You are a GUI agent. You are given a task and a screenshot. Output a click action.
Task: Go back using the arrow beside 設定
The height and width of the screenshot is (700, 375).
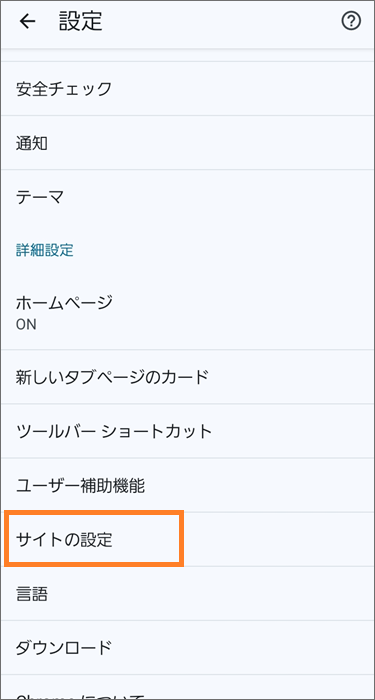click(27, 21)
